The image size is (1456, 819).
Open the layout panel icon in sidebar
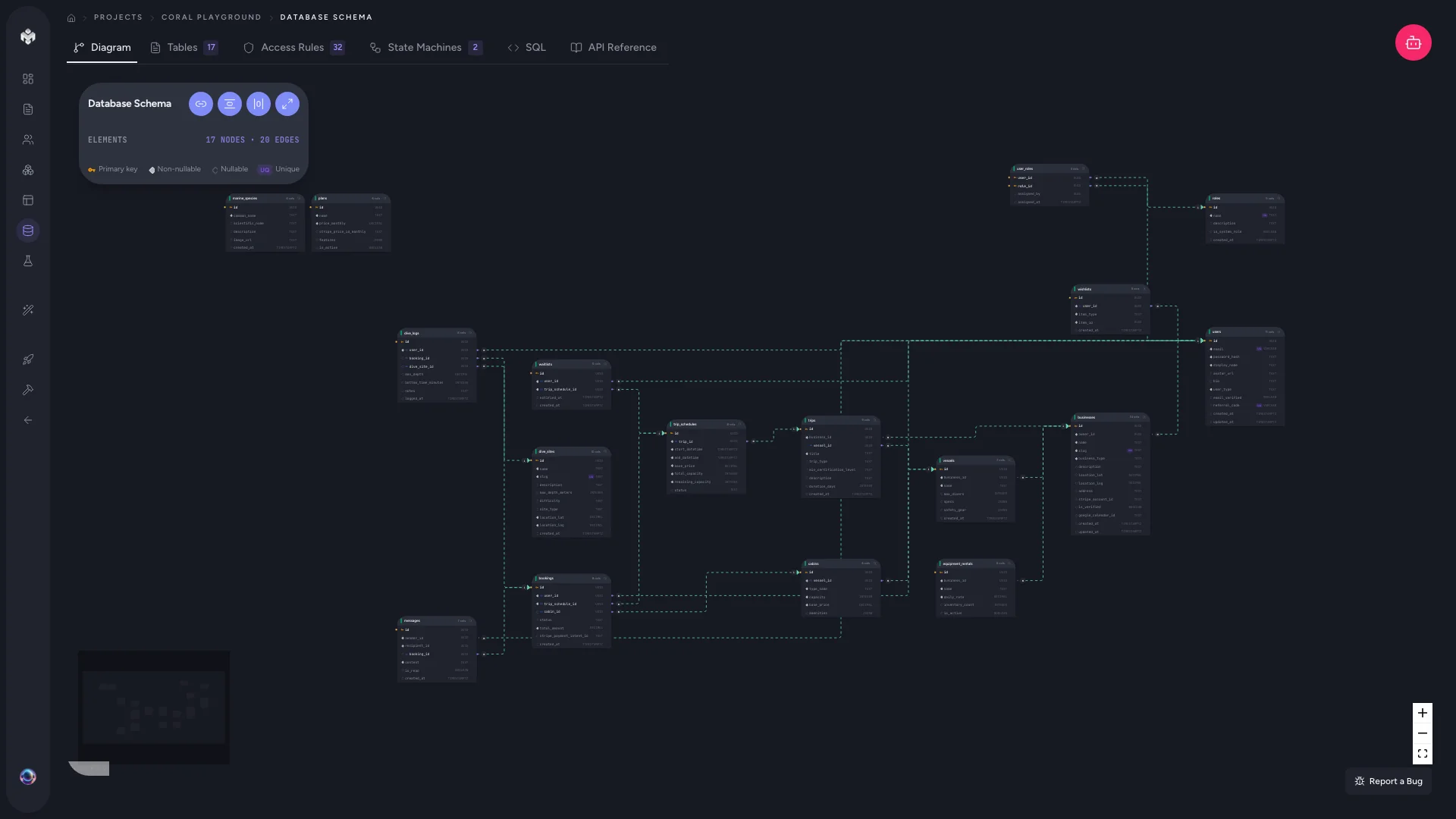(x=28, y=200)
